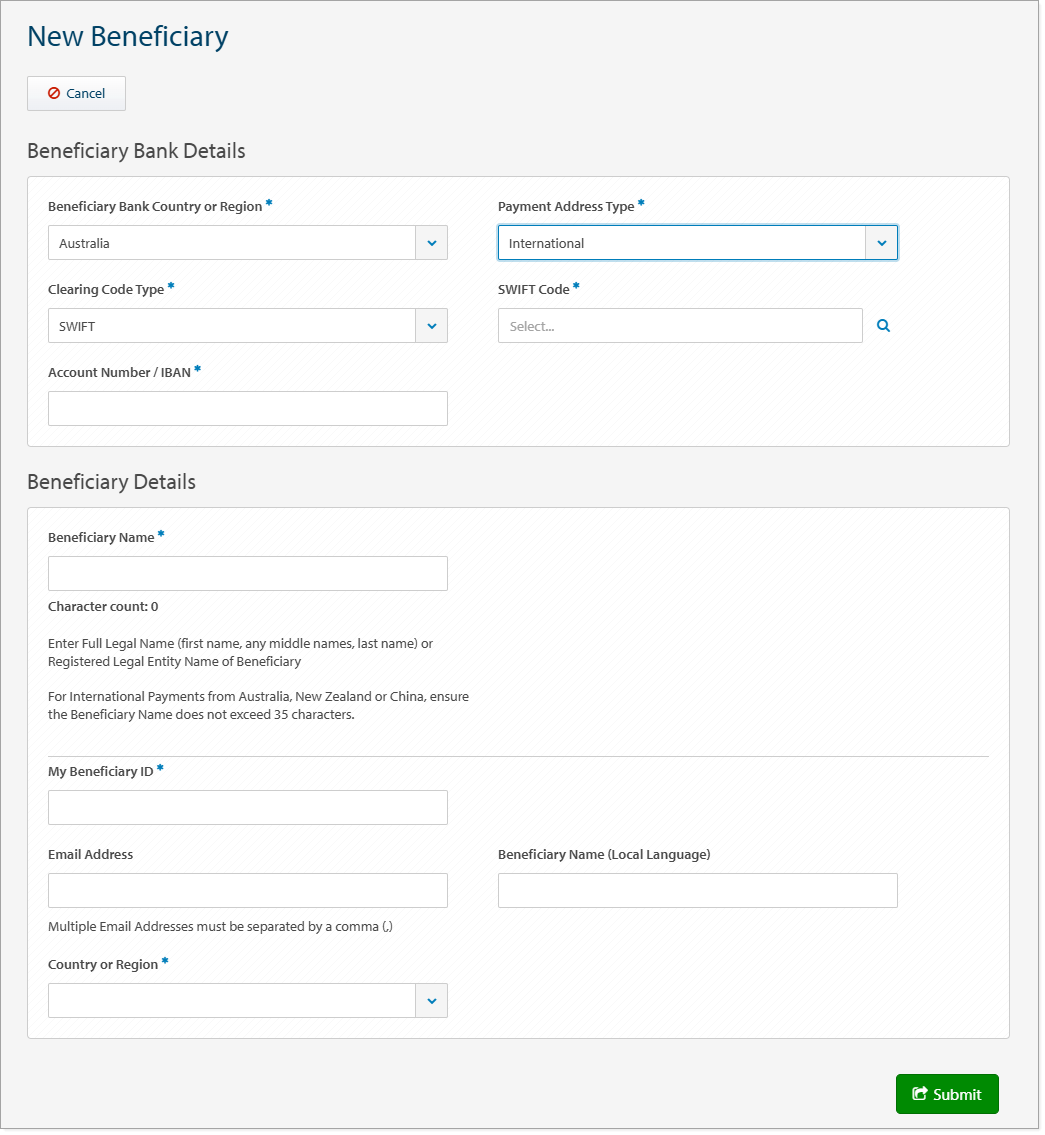Click the My Beneficiary ID field

click(x=247, y=807)
